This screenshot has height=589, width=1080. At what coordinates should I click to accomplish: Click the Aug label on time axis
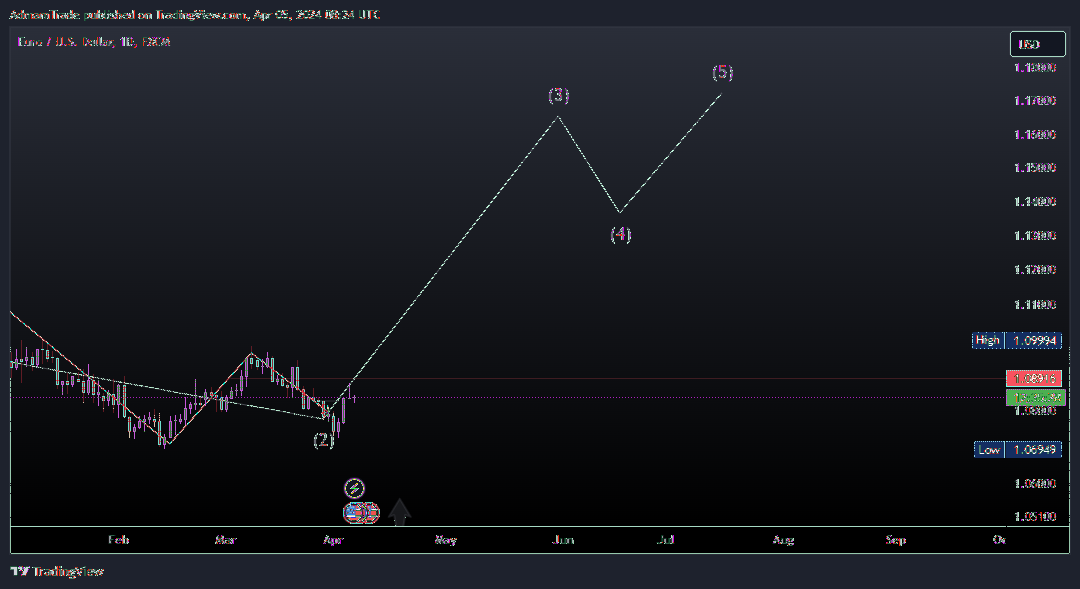(x=783, y=540)
